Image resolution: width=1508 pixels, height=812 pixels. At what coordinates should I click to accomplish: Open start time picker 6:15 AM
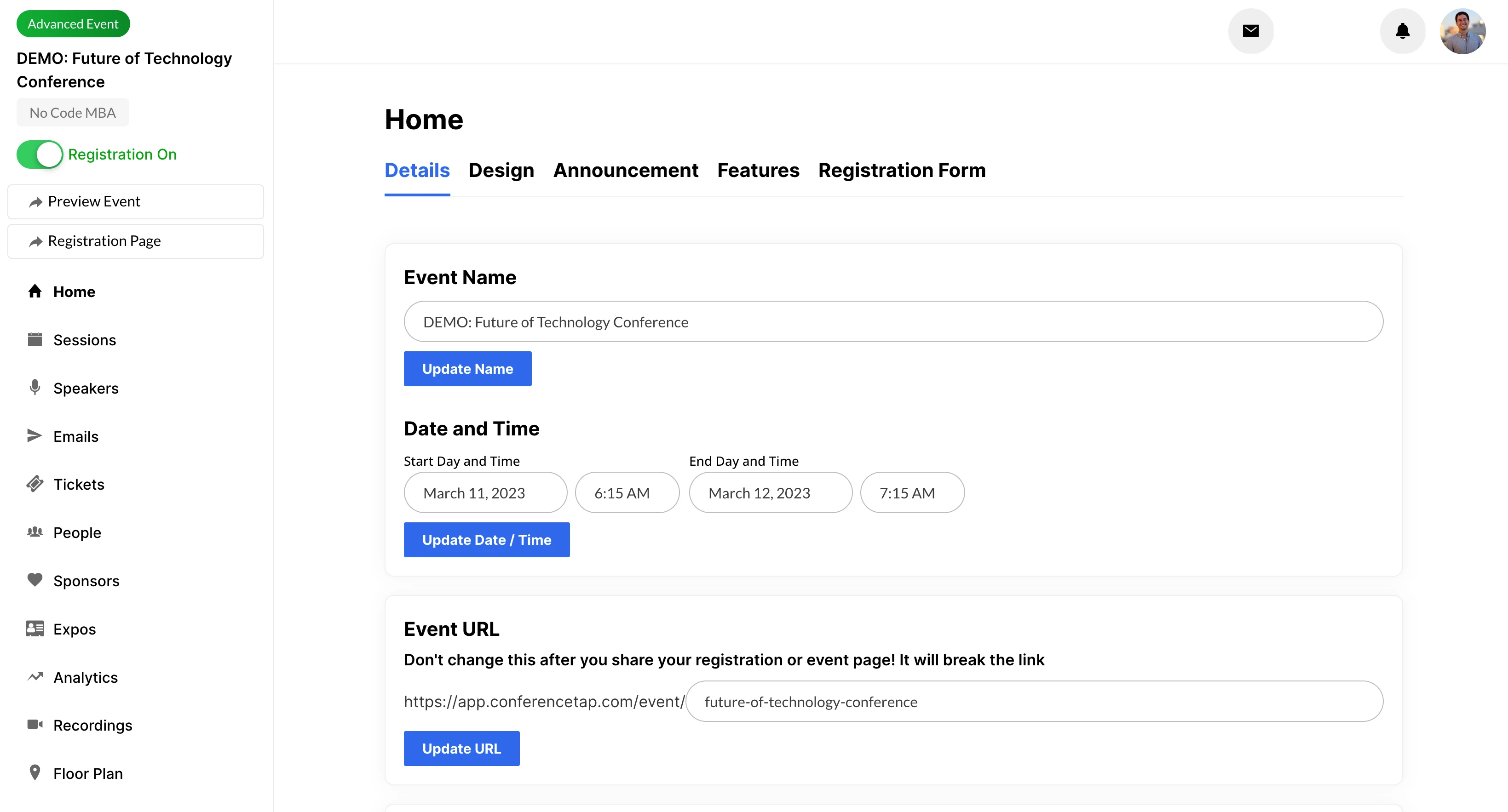627,492
